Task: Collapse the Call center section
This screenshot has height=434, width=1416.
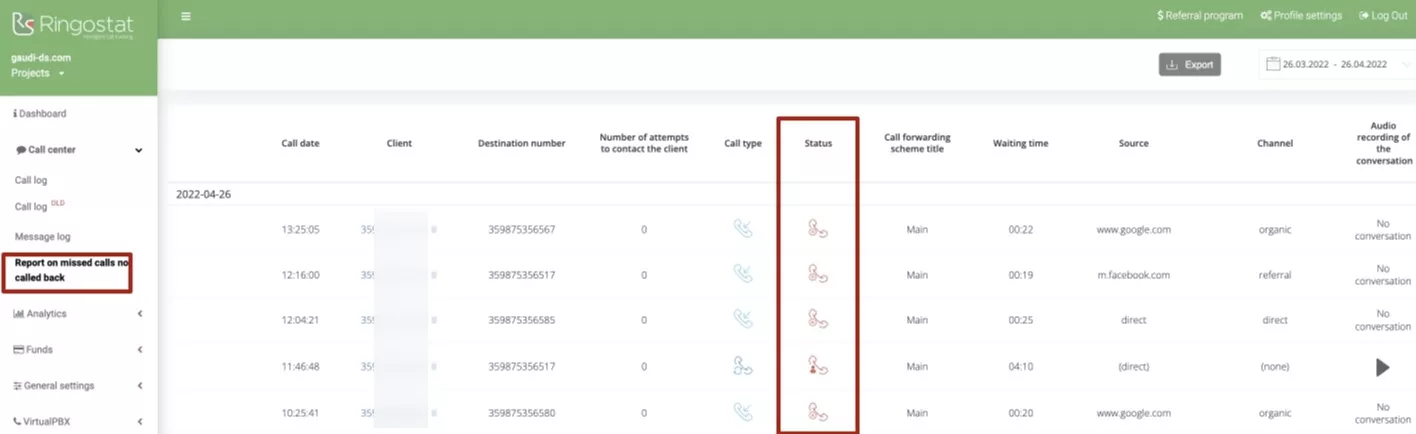Action: (x=78, y=150)
